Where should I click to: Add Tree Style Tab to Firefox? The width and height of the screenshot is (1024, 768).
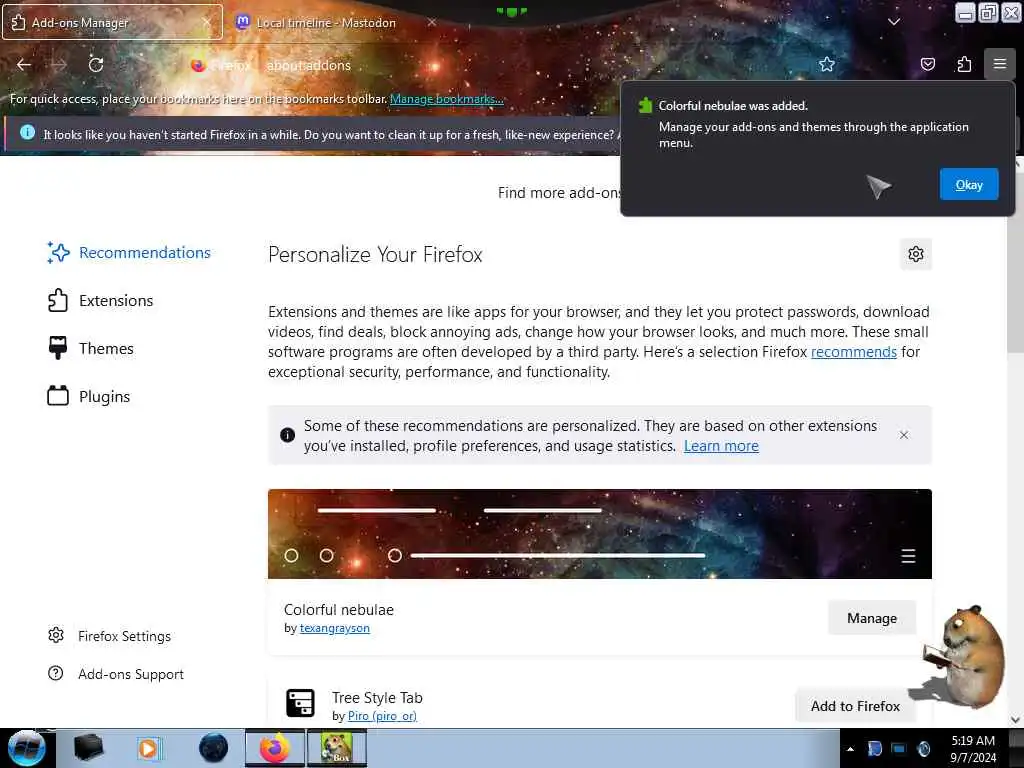(x=855, y=706)
